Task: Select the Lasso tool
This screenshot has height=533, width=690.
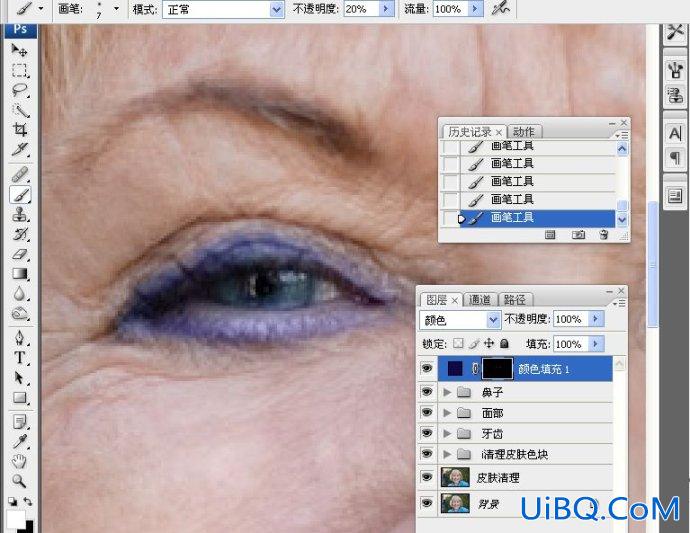Action: [19, 90]
